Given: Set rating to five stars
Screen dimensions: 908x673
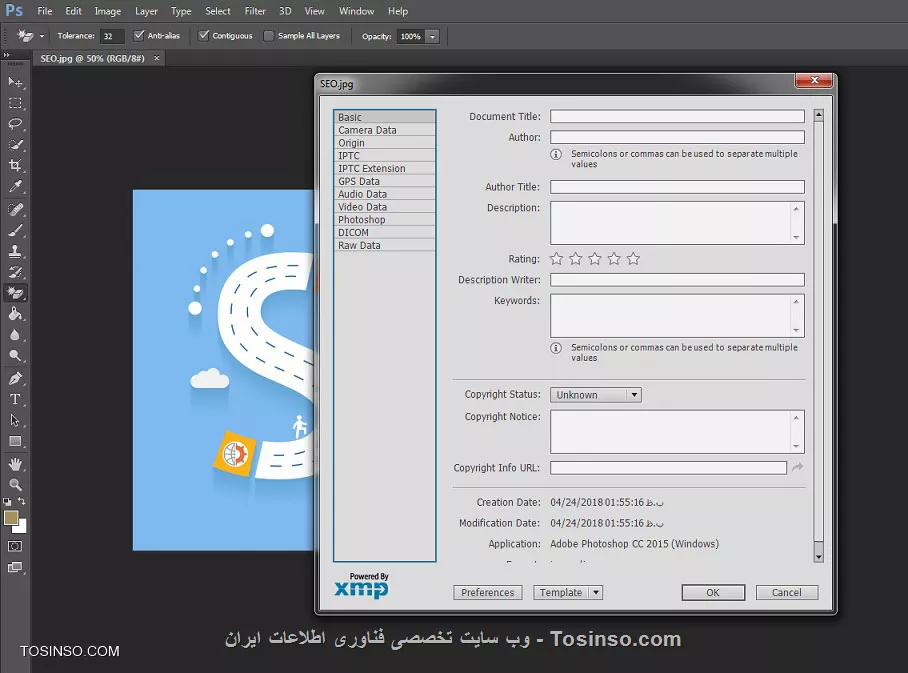Looking at the screenshot, I should (633, 259).
